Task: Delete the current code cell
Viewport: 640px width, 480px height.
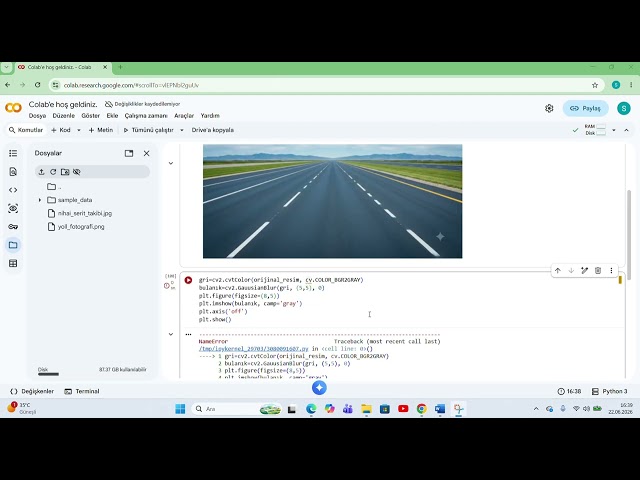Action: coord(598,270)
